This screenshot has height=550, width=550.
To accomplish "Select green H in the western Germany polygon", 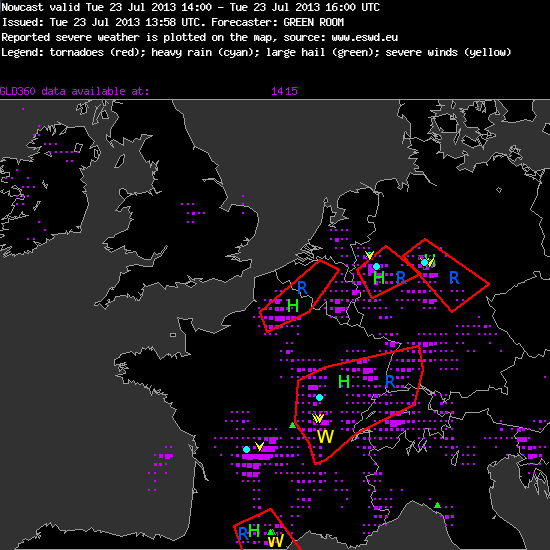I will [379, 278].
